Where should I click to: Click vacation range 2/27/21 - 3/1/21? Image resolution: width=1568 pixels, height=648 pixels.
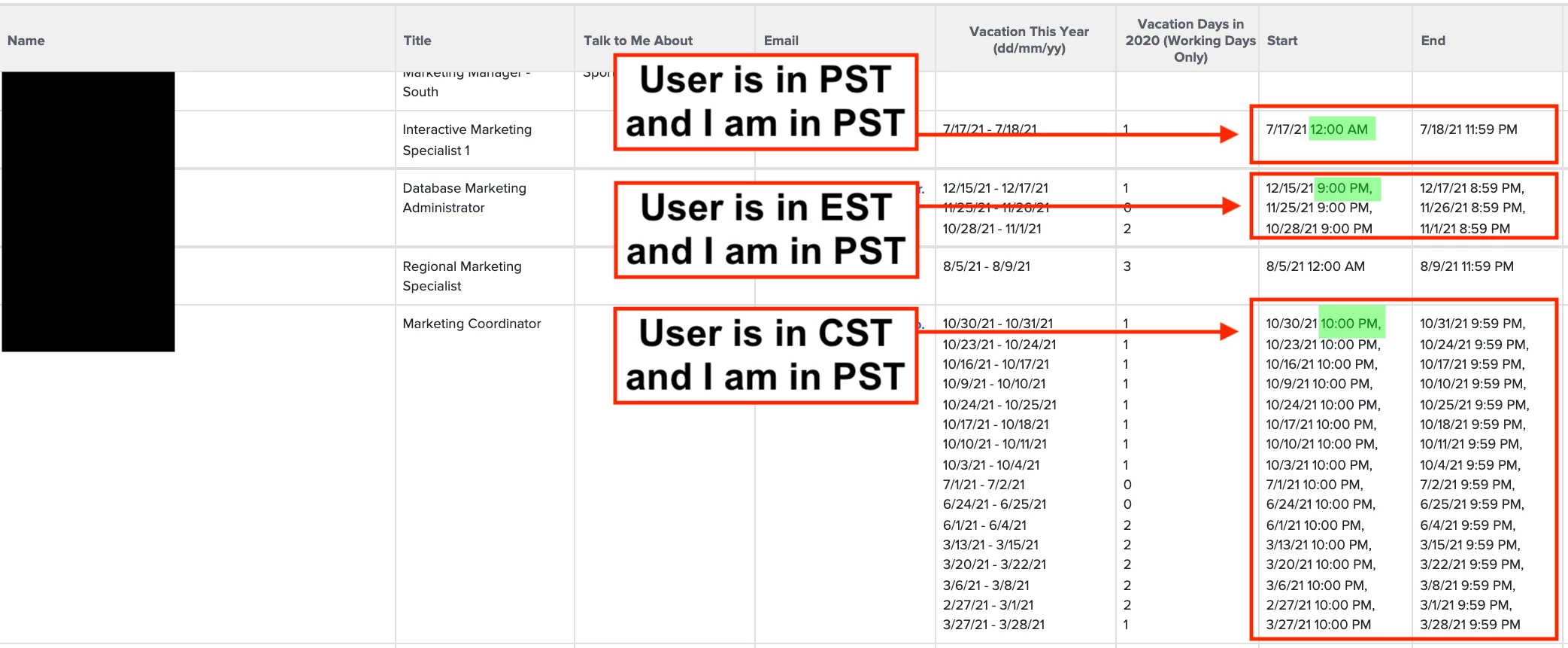pyautogui.click(x=988, y=605)
